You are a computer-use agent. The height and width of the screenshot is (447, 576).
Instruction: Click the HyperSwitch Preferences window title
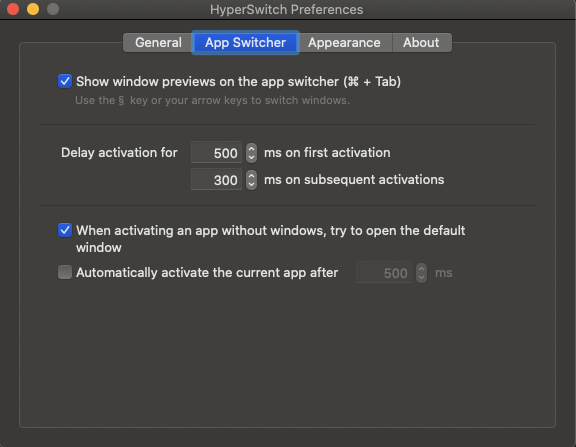pos(287,10)
